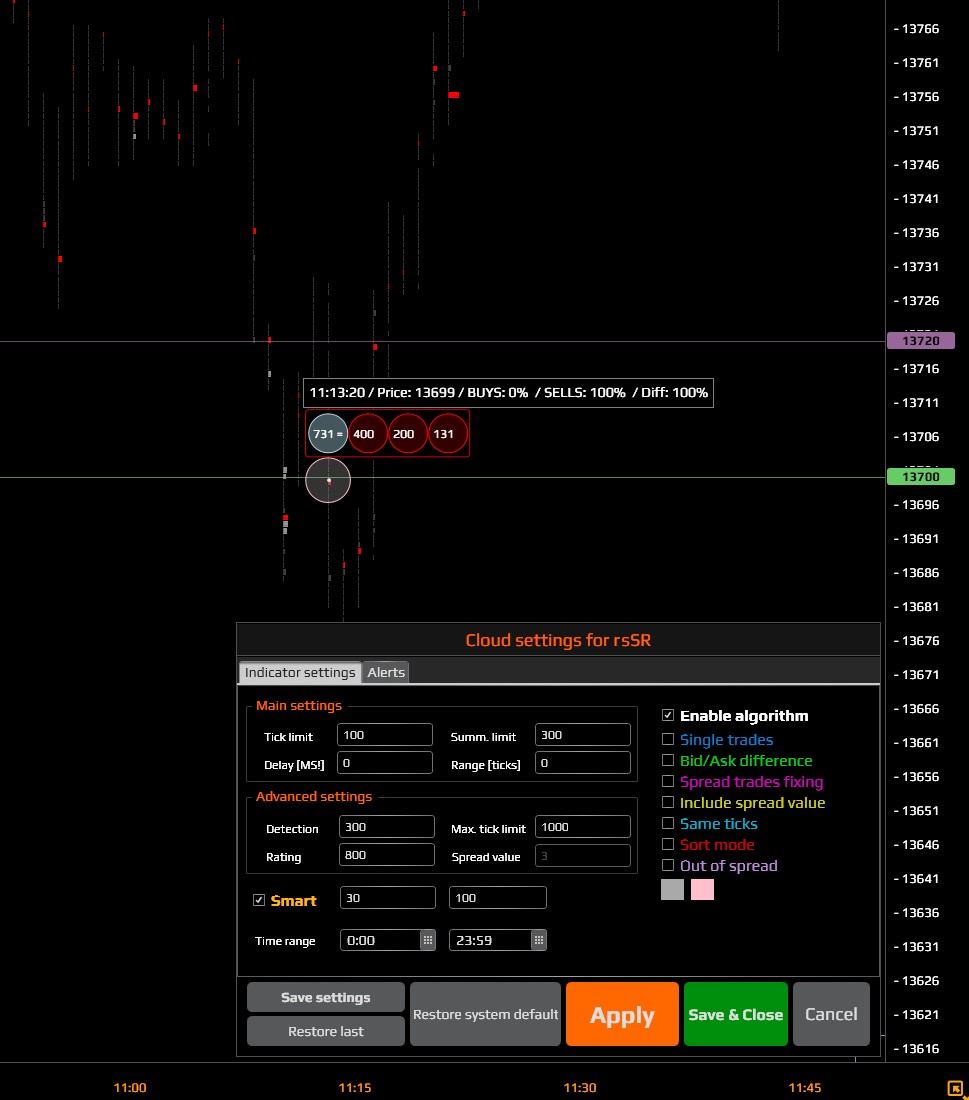This screenshot has width=969, height=1100.
Task: Click the 731 total cluster circle
Action: pos(328,434)
